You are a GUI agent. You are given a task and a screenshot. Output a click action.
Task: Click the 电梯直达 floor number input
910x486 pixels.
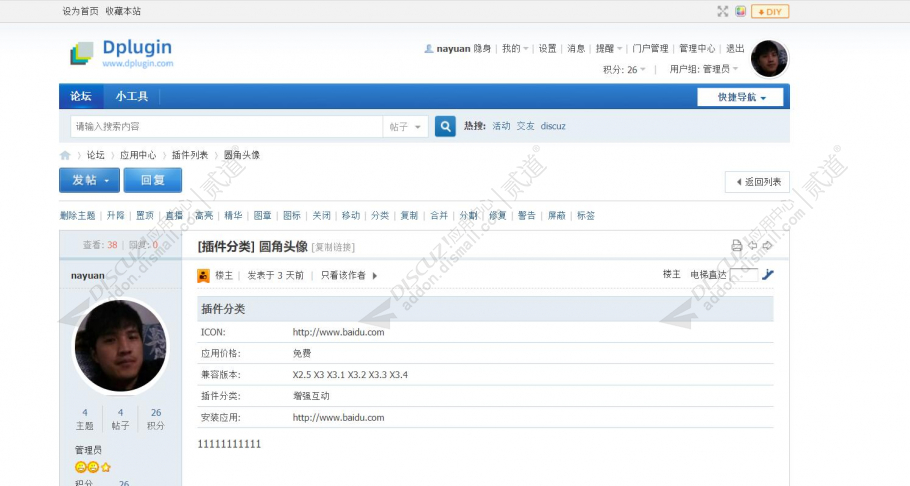click(744, 275)
